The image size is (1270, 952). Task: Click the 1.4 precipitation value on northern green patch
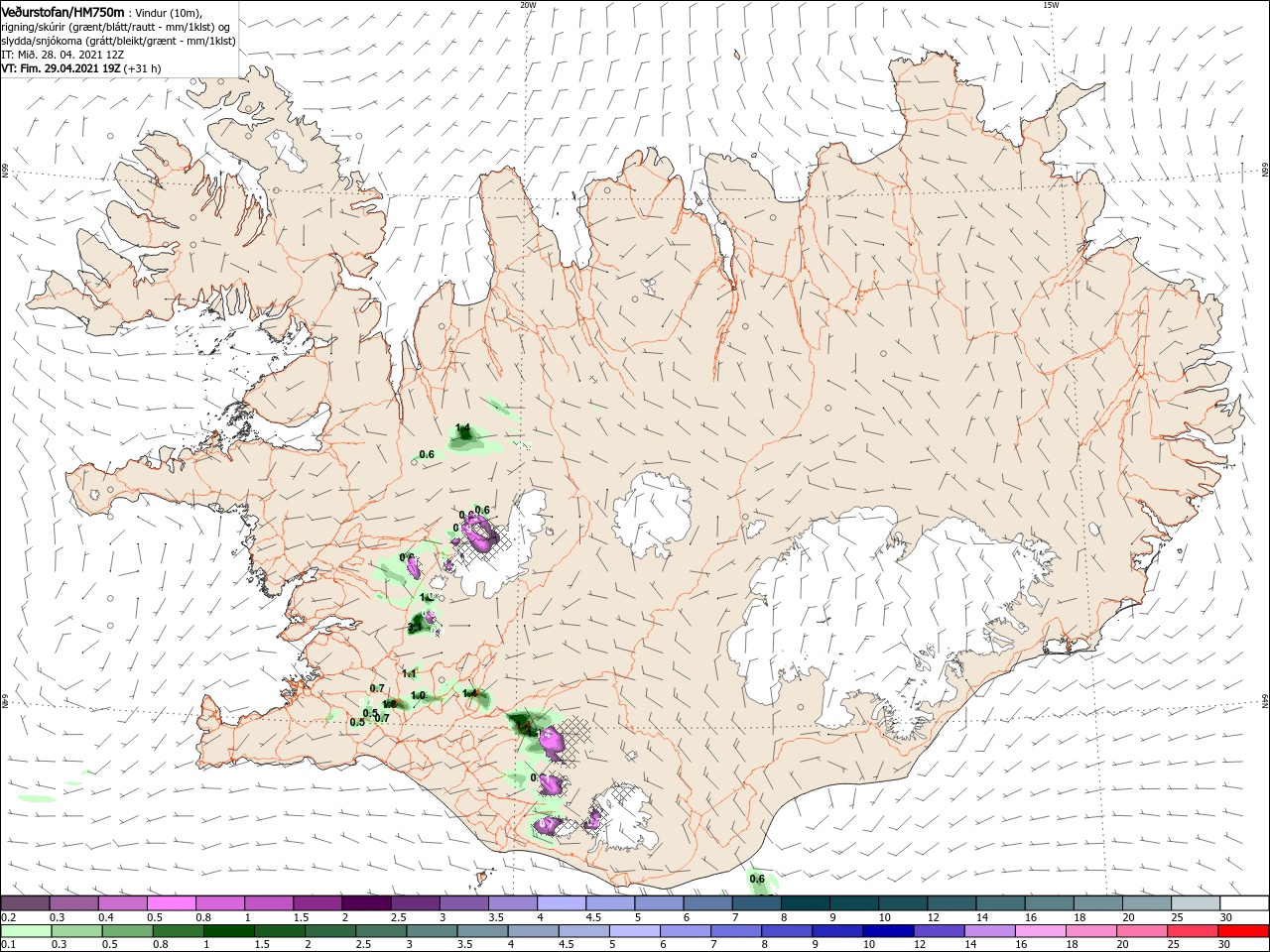pyautogui.click(x=462, y=428)
